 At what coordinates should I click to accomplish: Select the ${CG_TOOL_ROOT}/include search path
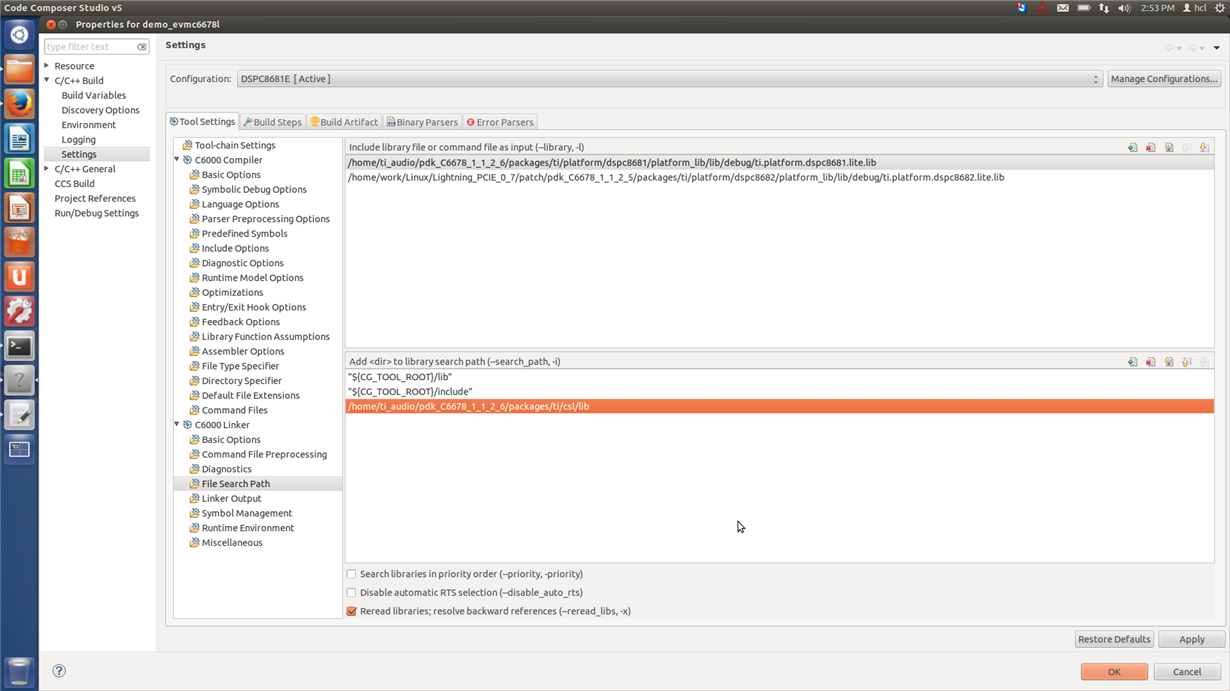pyautogui.click(x=779, y=392)
